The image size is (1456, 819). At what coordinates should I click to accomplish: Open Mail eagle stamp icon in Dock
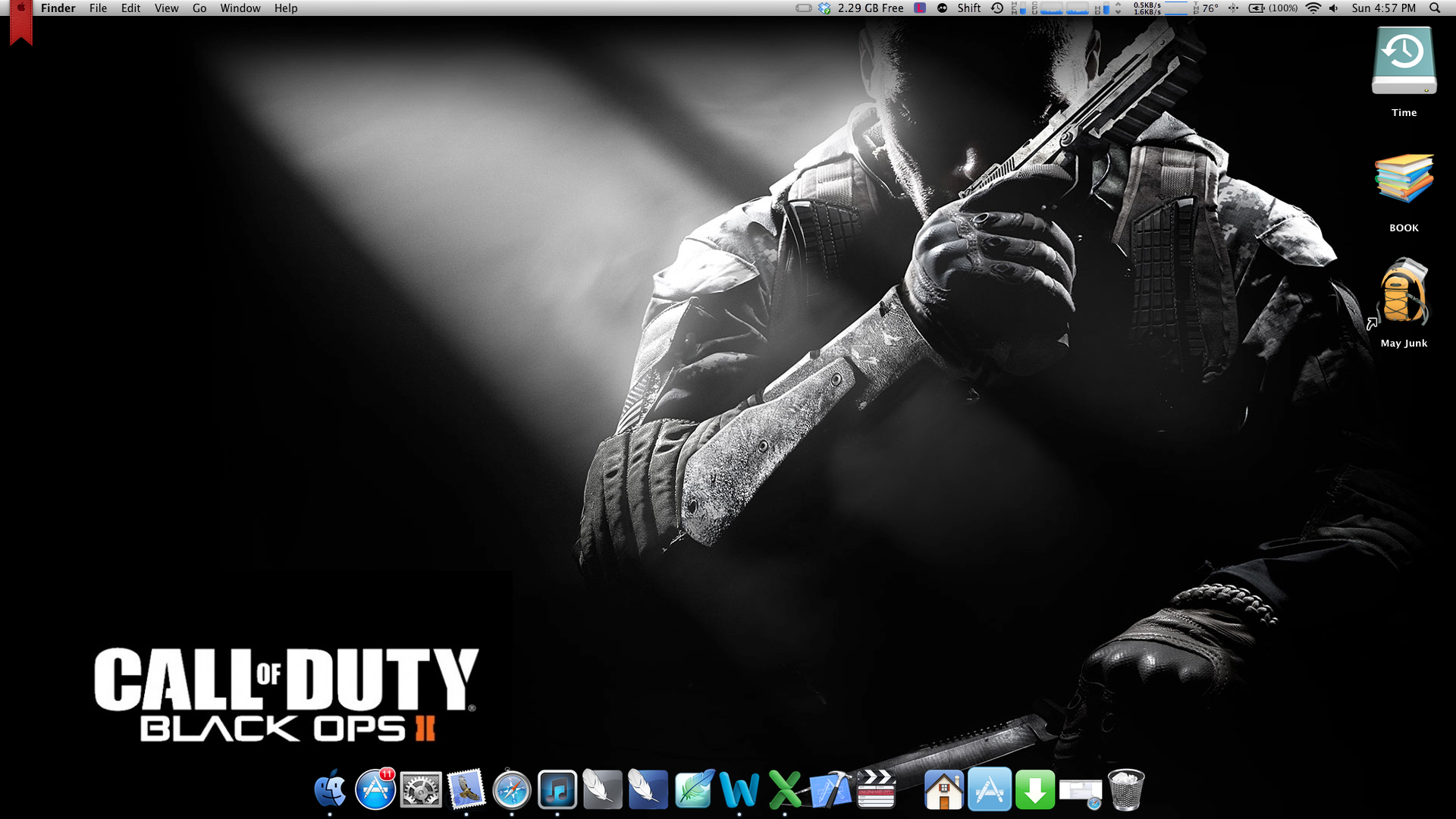click(466, 789)
